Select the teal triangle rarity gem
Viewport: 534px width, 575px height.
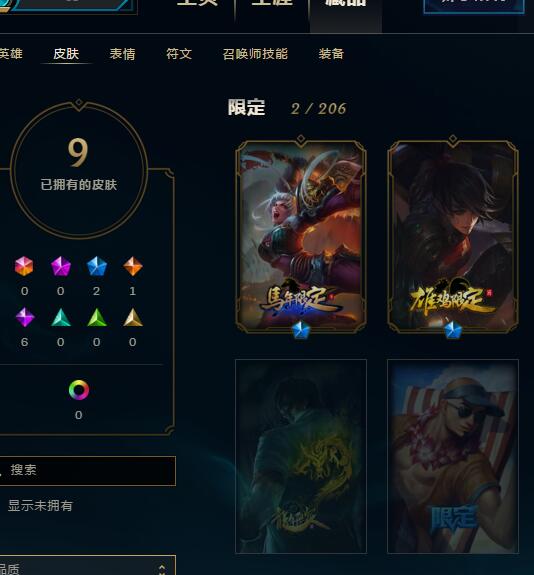(x=61, y=317)
